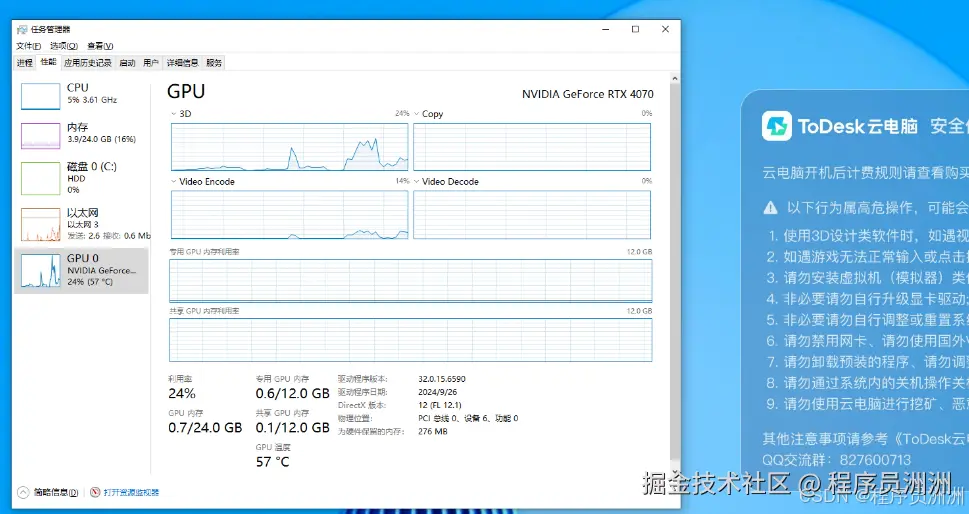
Task: Click the 57 °C GPU temperature value
Action: [x=273, y=461]
